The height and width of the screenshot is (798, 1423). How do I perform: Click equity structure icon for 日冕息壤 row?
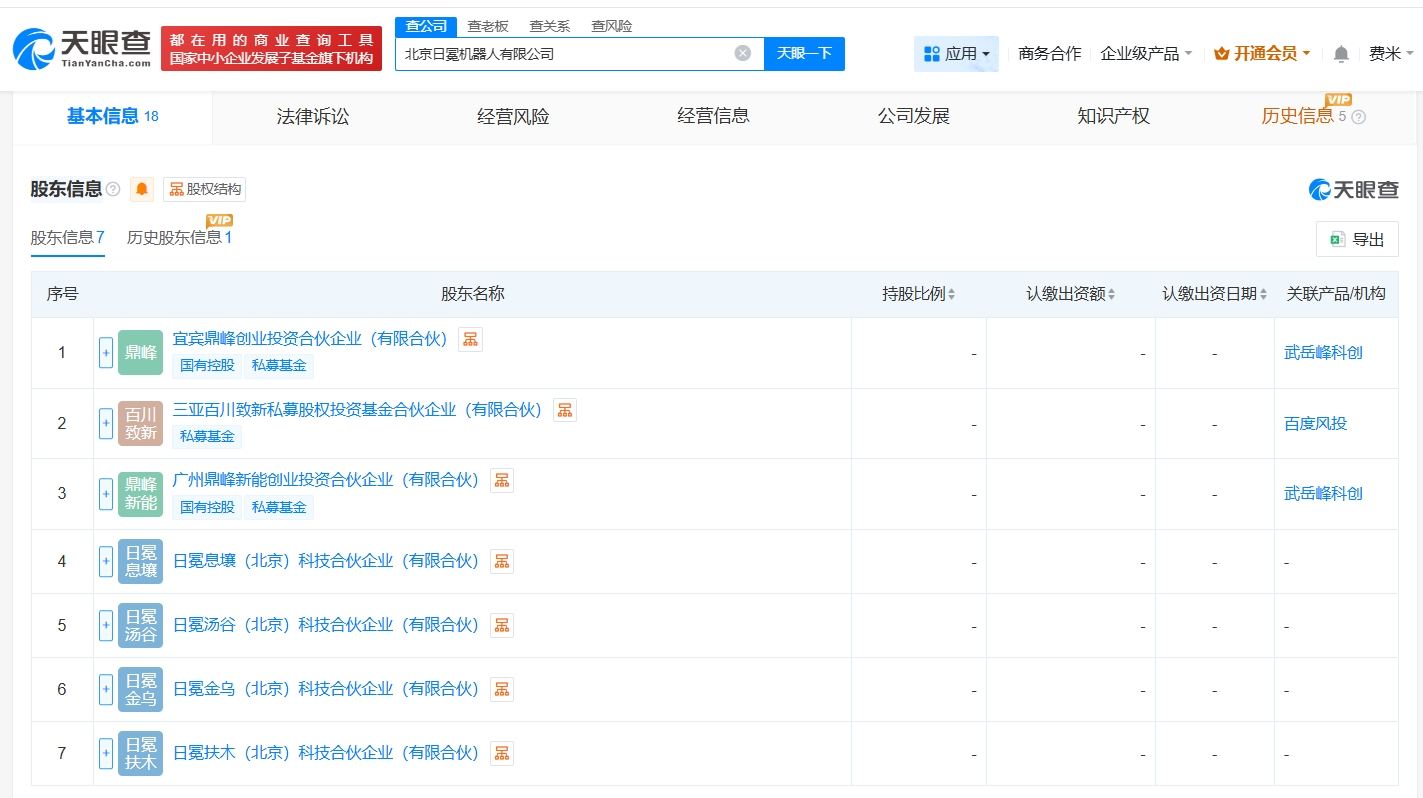coord(502,561)
